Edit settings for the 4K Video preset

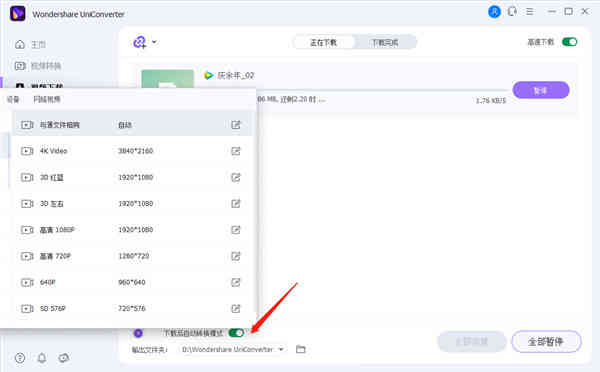coord(236,151)
